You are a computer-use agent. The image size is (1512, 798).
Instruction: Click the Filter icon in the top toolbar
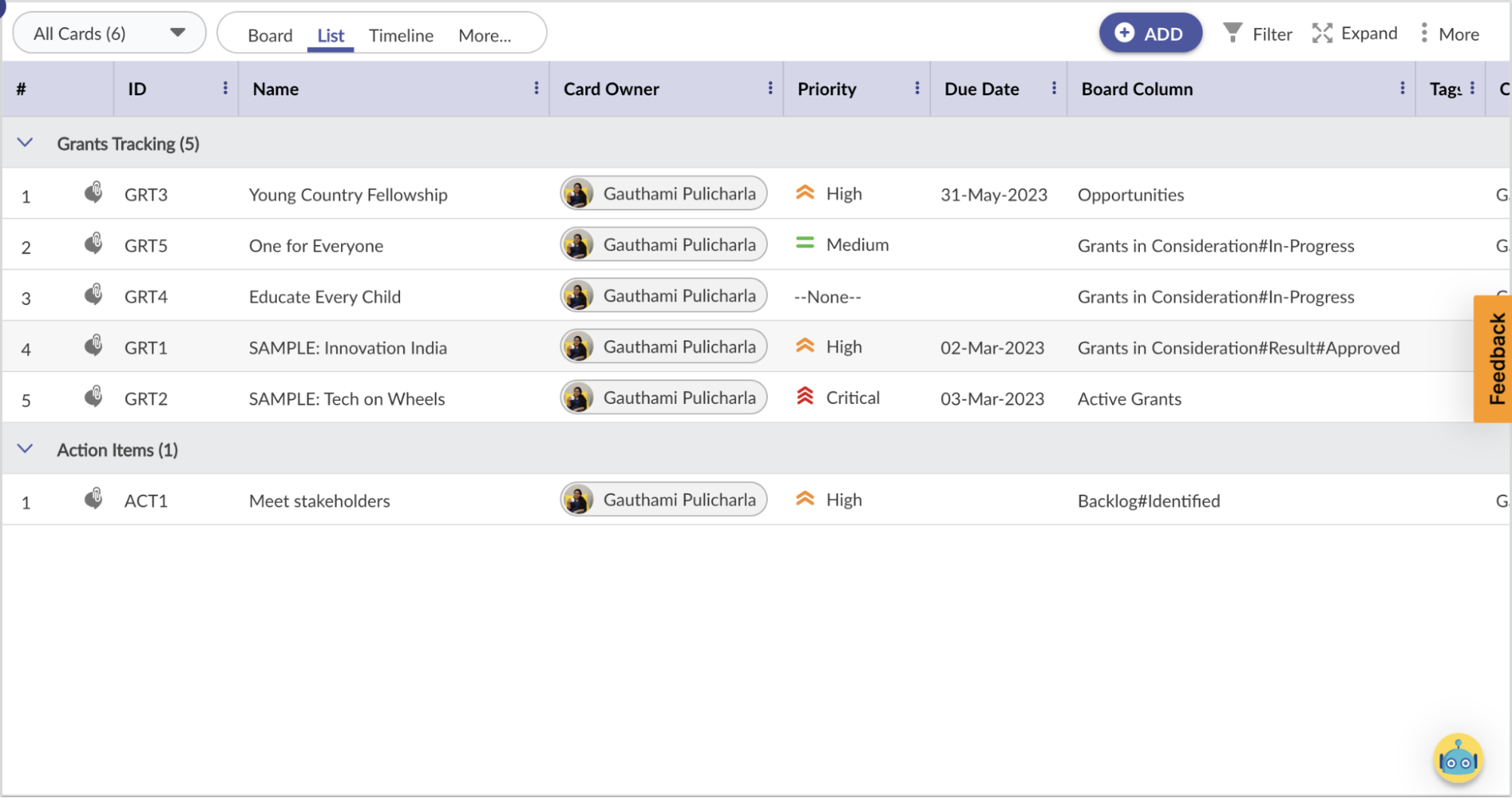[x=1234, y=33]
